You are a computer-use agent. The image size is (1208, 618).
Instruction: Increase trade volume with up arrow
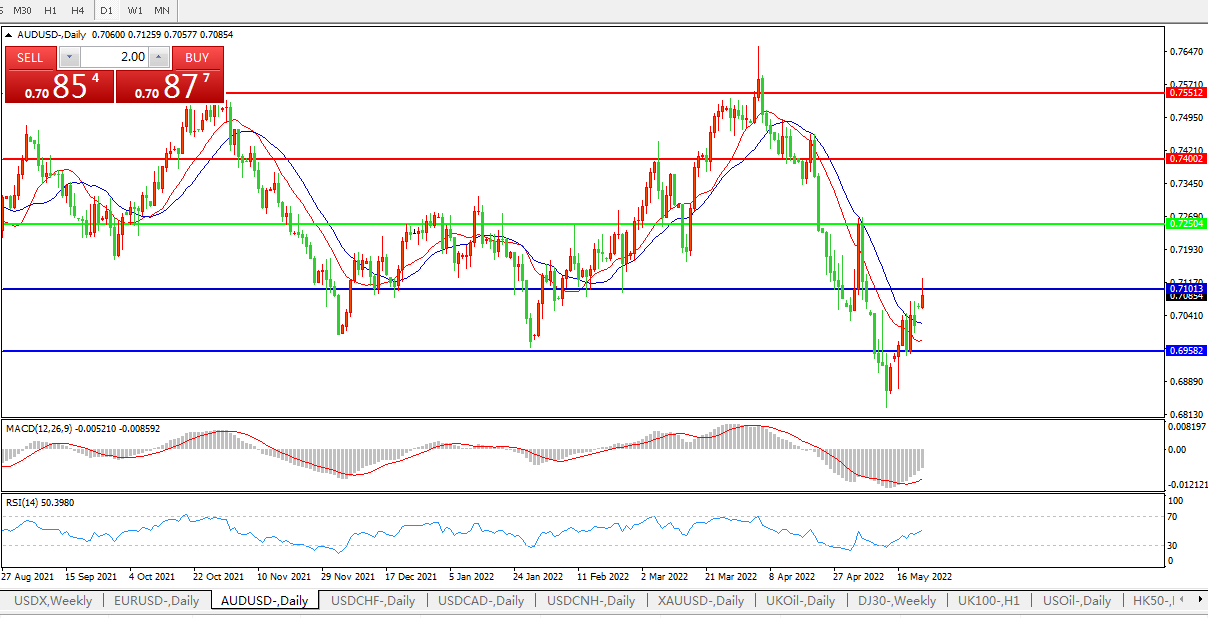tap(159, 57)
